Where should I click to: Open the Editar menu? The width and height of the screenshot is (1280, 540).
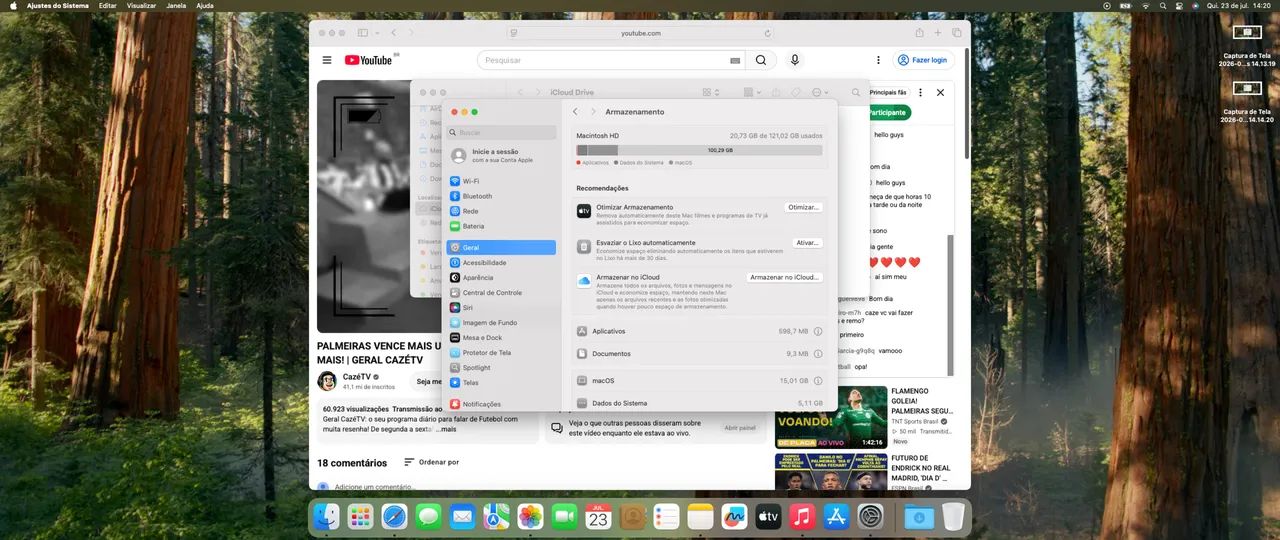[x=107, y=5]
